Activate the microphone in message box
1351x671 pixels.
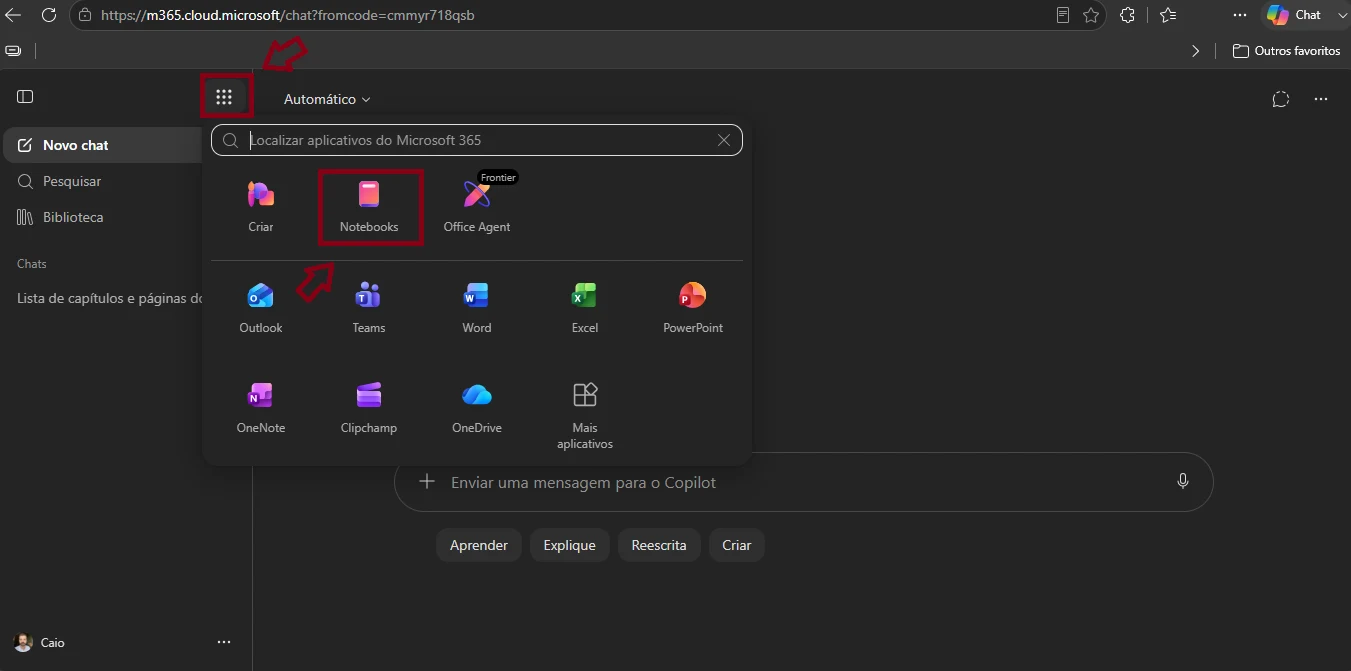tap(1183, 481)
